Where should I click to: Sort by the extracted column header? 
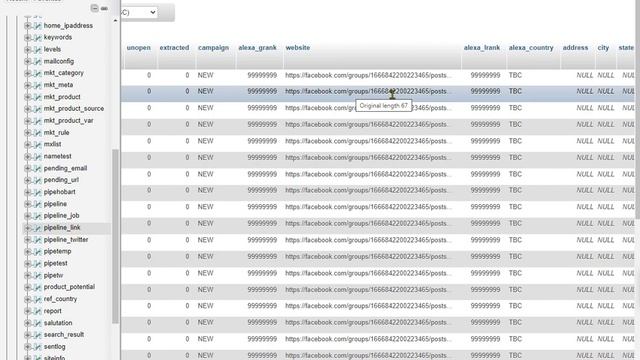[174, 48]
